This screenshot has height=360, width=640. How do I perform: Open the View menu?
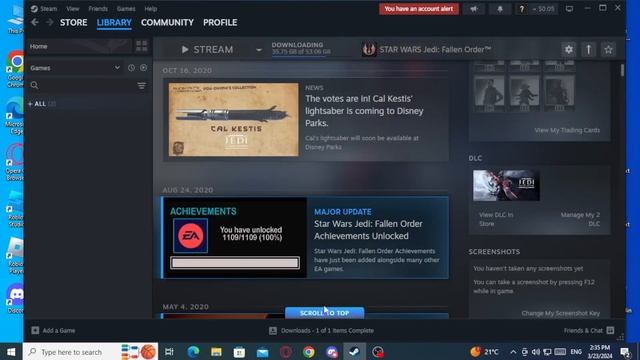click(73, 9)
